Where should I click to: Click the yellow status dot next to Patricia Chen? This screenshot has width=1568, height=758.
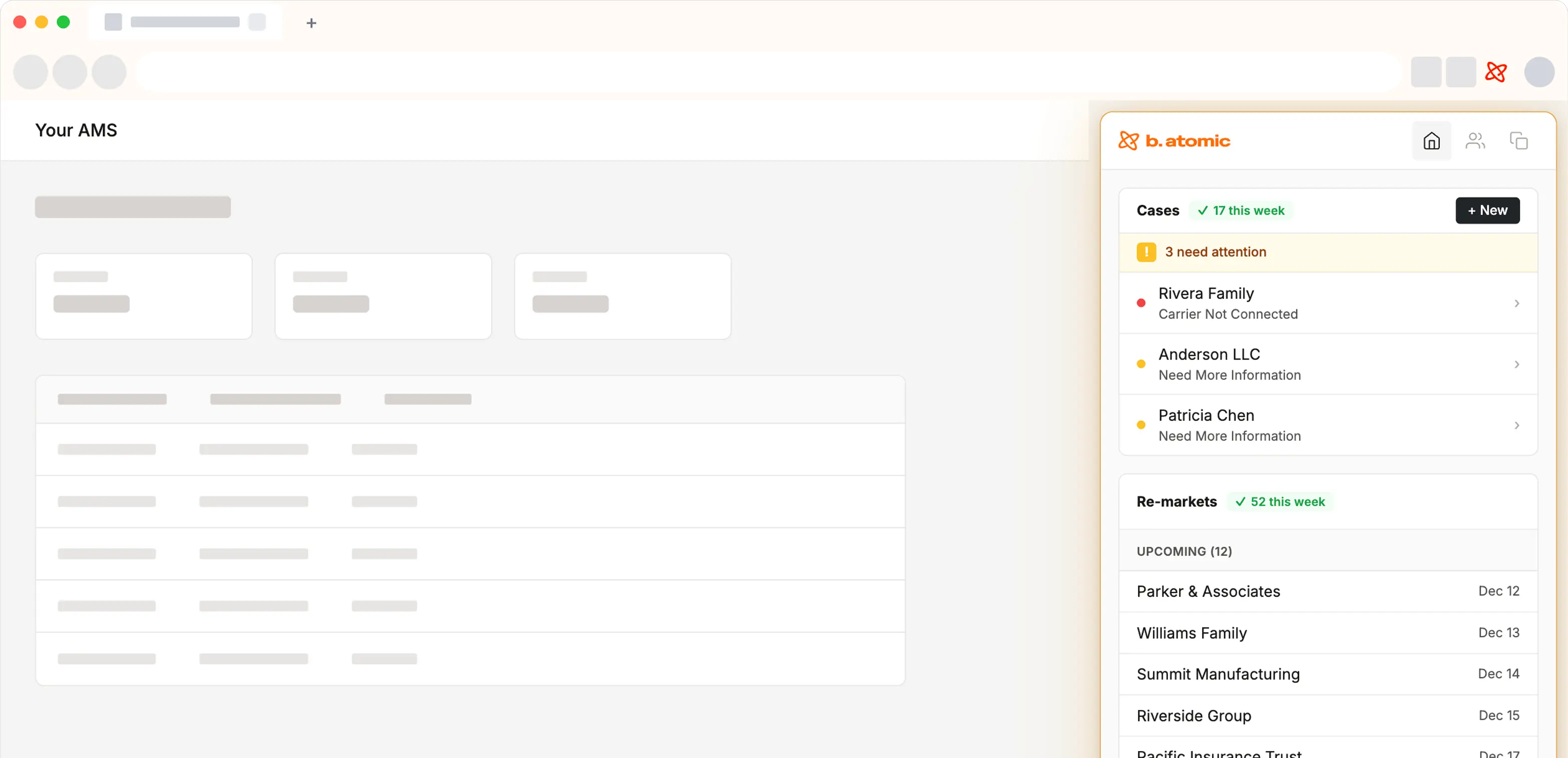pyautogui.click(x=1141, y=425)
